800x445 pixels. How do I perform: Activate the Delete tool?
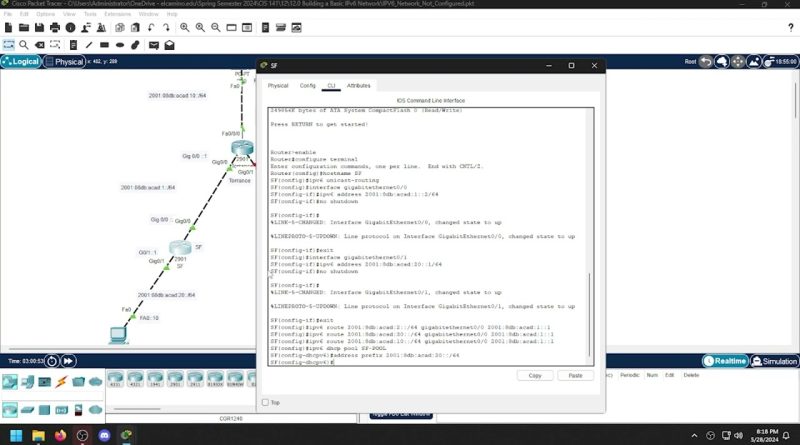point(39,45)
